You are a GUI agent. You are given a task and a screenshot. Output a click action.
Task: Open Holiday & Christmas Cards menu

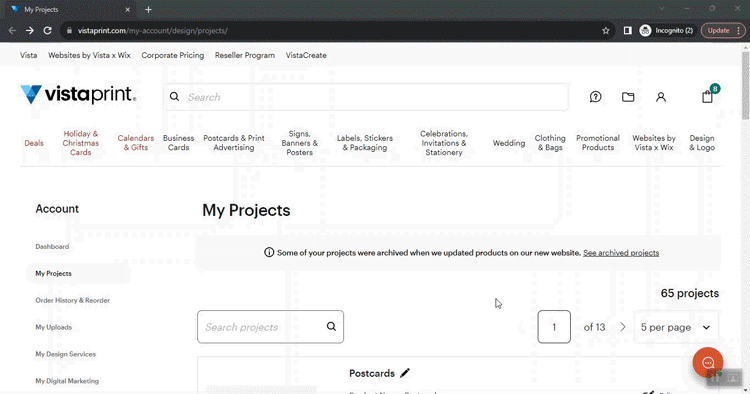[x=80, y=143]
